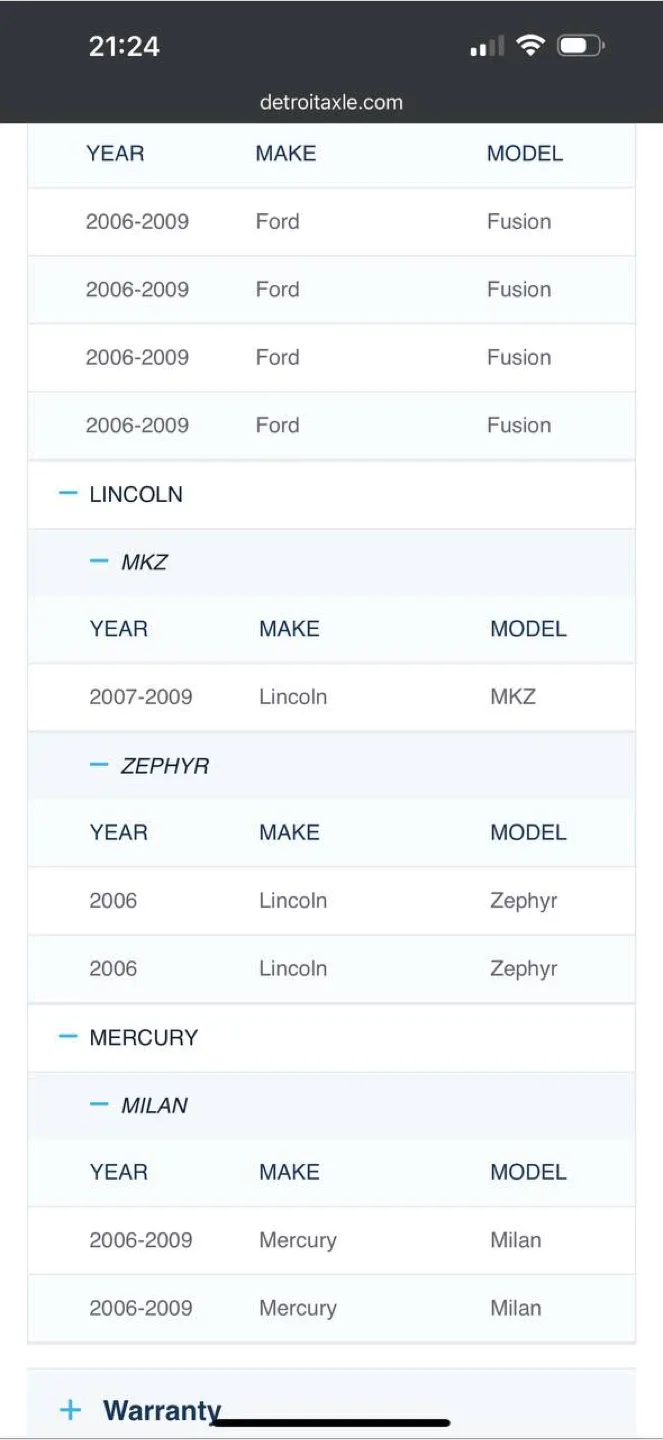Image resolution: width=663 pixels, height=1440 pixels.
Task: Click the Warranty plus icon
Action: (70, 1410)
